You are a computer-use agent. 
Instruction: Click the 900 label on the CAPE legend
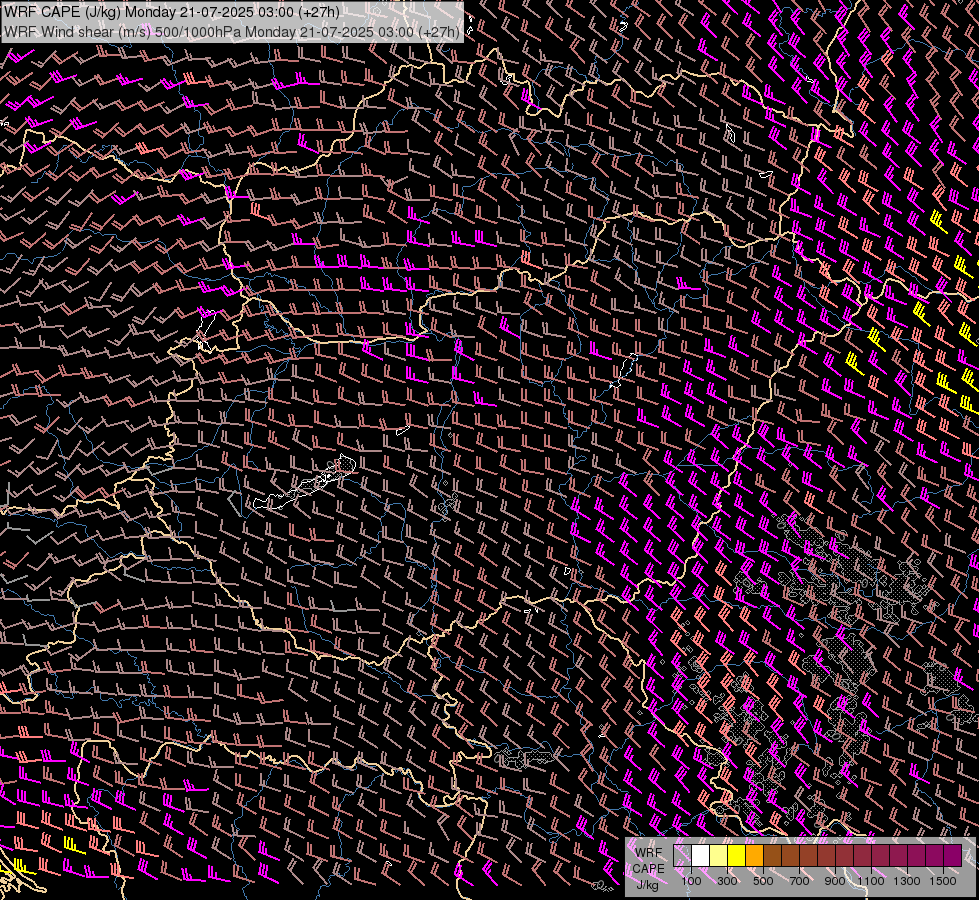[835, 881]
